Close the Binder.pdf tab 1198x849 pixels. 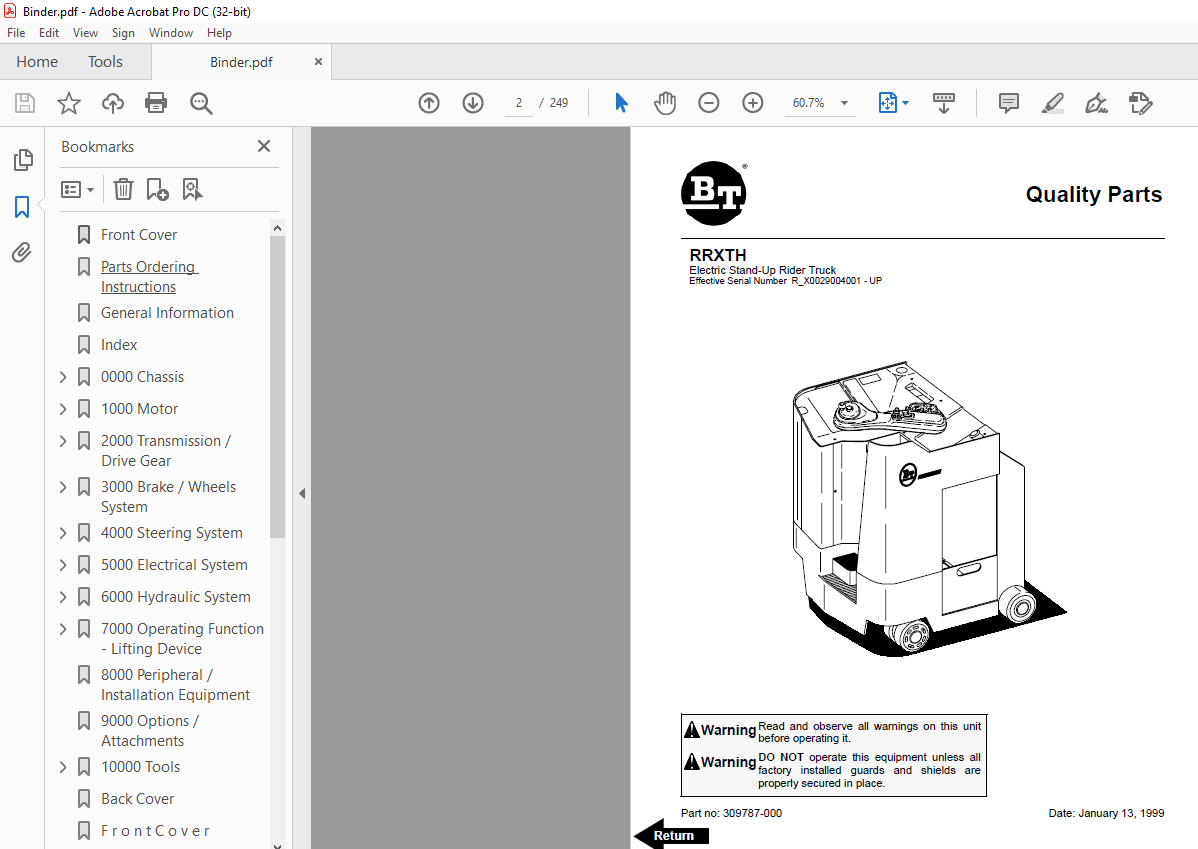(318, 62)
